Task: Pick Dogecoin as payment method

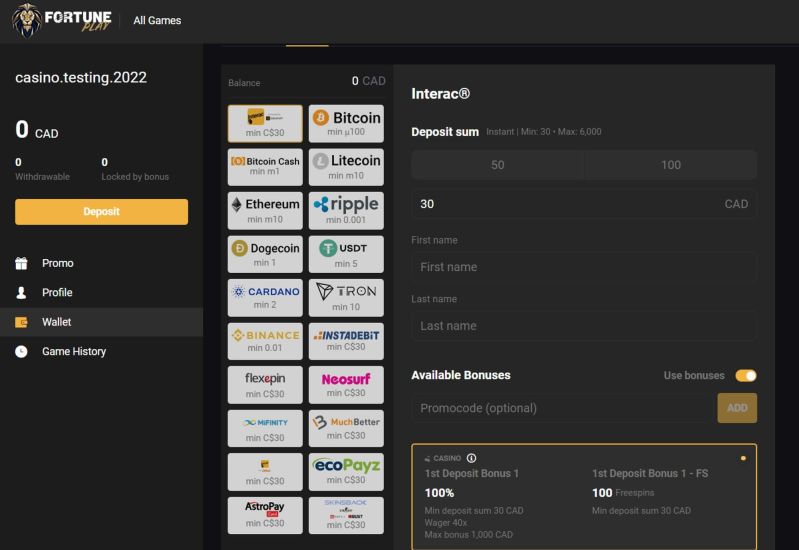Action: pos(265,254)
